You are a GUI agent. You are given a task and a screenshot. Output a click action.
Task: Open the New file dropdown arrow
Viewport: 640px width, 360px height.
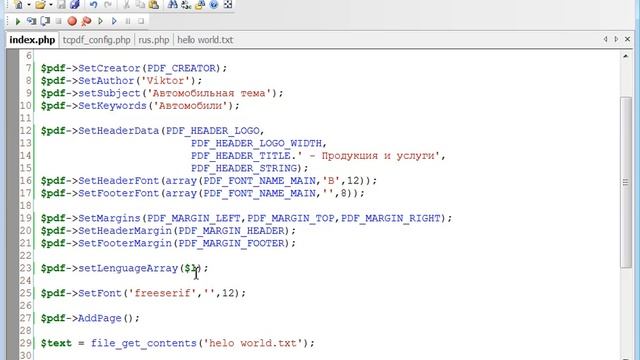pos(29,5)
